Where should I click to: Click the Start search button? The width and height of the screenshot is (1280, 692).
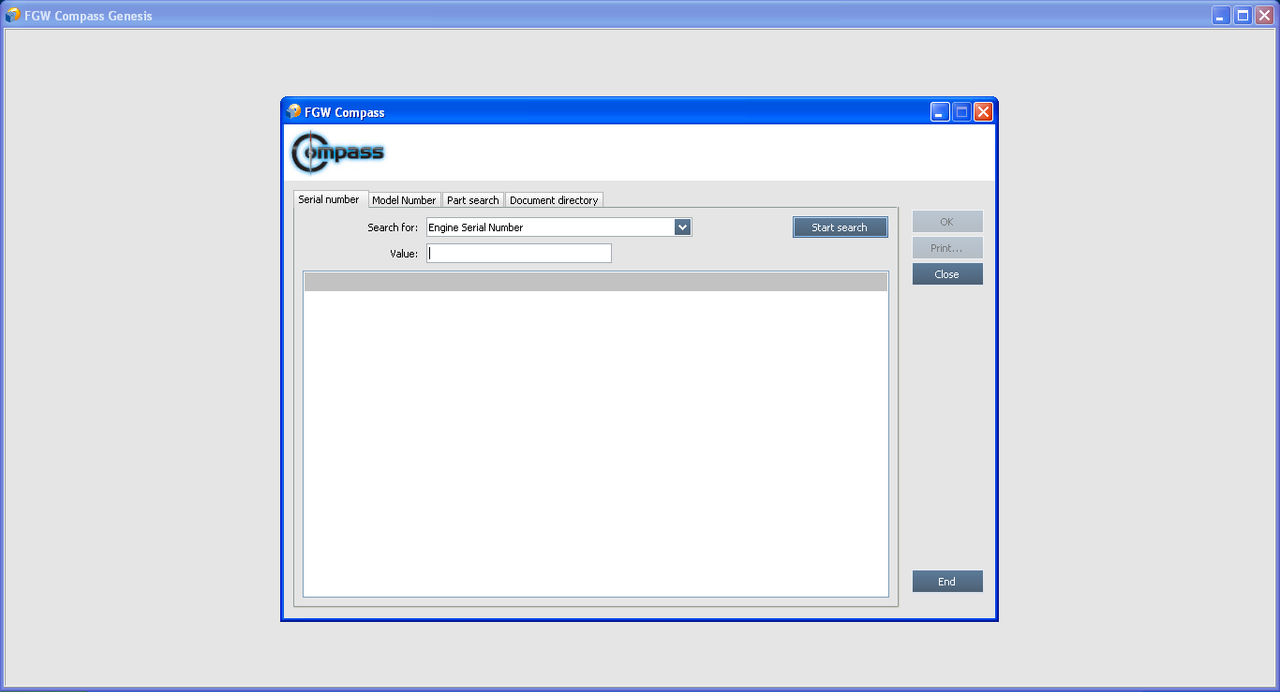click(840, 227)
